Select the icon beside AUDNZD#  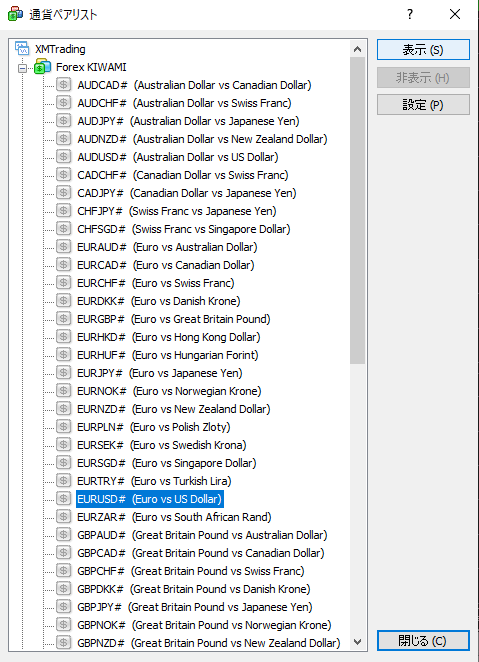click(63, 139)
